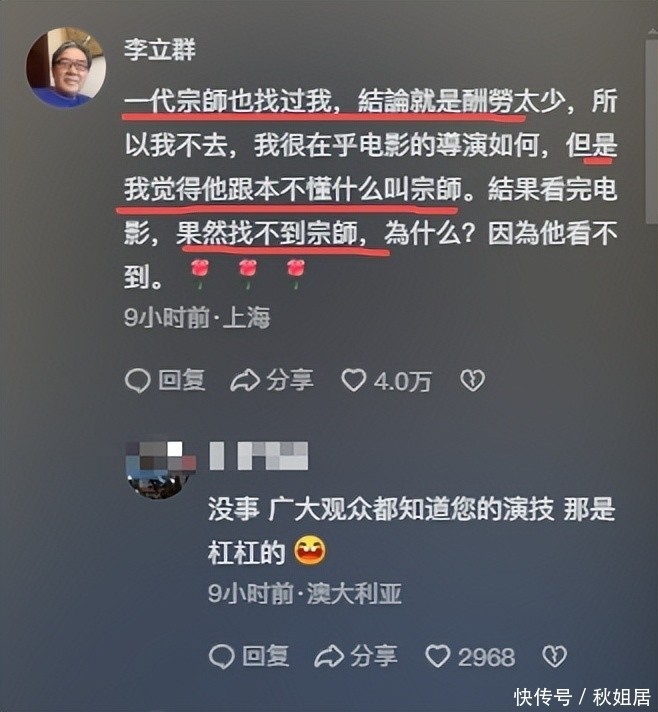Image resolution: width=658 pixels, height=712 pixels.
Task: Click the share arrow icon under the 澳大利亚 comment
Action: (x=329, y=657)
